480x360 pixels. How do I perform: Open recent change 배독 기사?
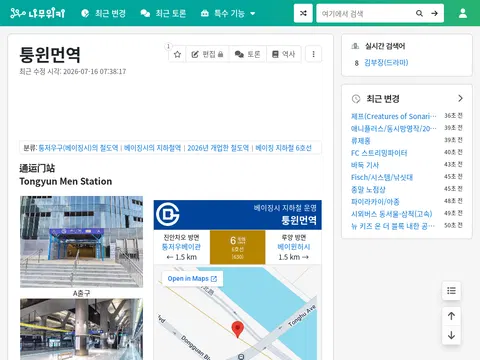coord(365,165)
